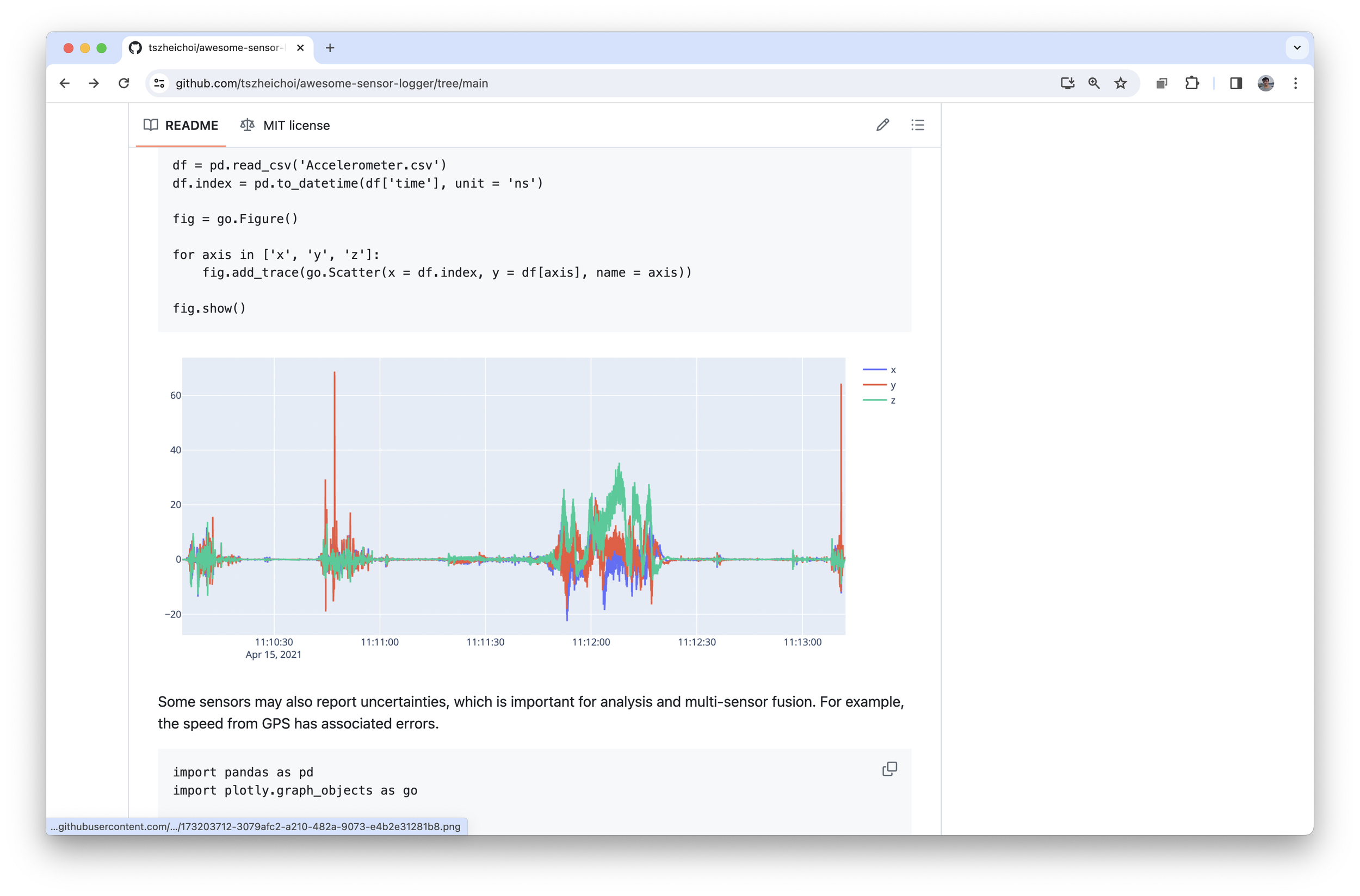Switch to the MIT license tab
This screenshot has width=1360, height=896.
click(x=285, y=125)
